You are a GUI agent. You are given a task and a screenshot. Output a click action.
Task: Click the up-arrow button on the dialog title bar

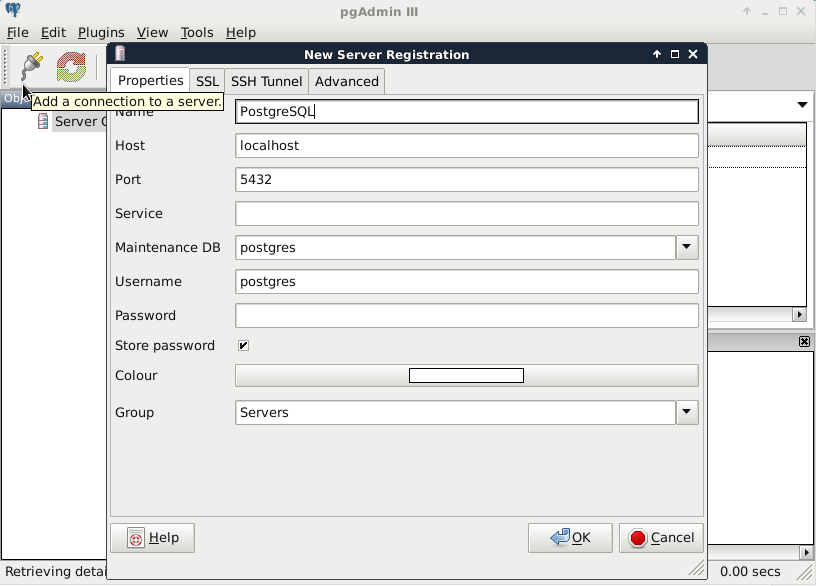tap(657, 54)
